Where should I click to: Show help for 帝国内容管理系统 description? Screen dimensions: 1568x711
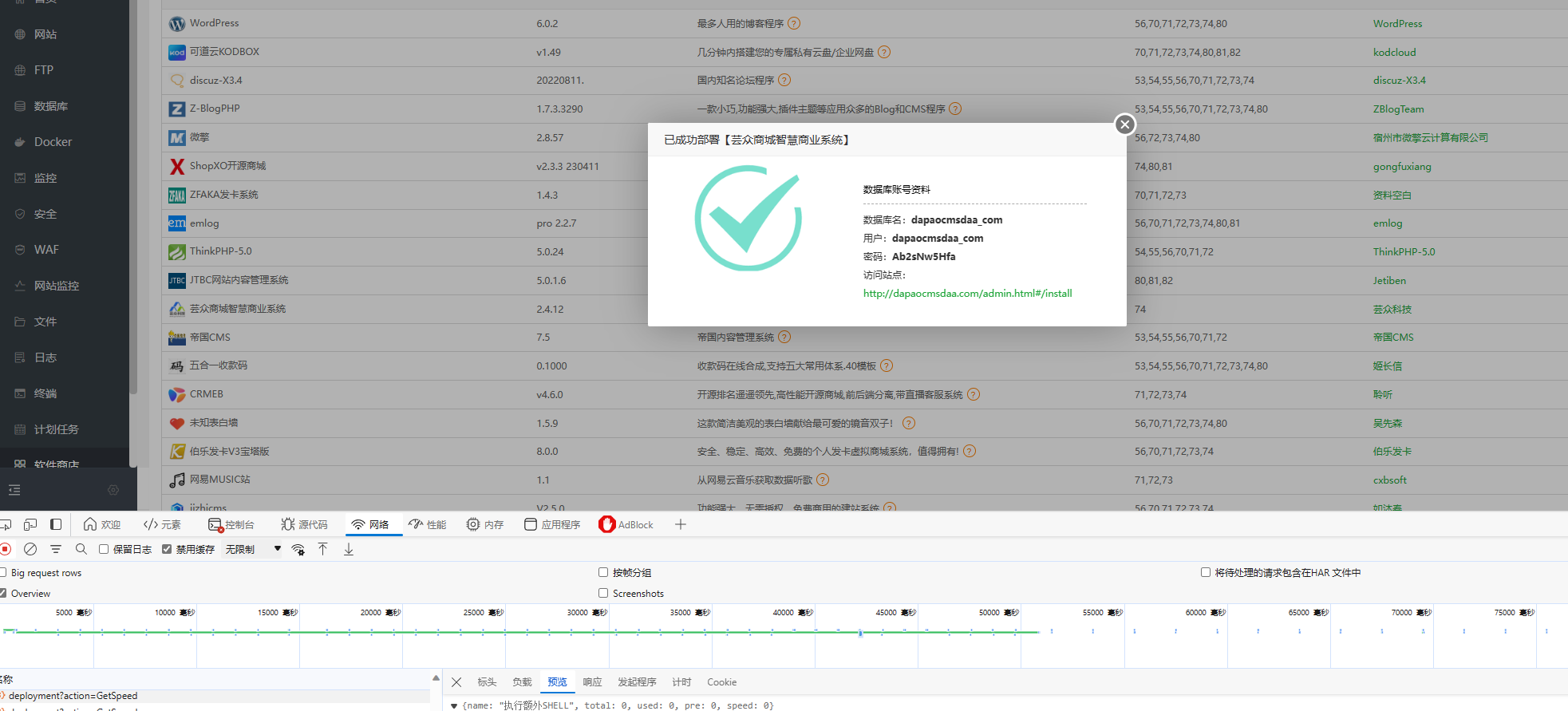[x=784, y=338]
